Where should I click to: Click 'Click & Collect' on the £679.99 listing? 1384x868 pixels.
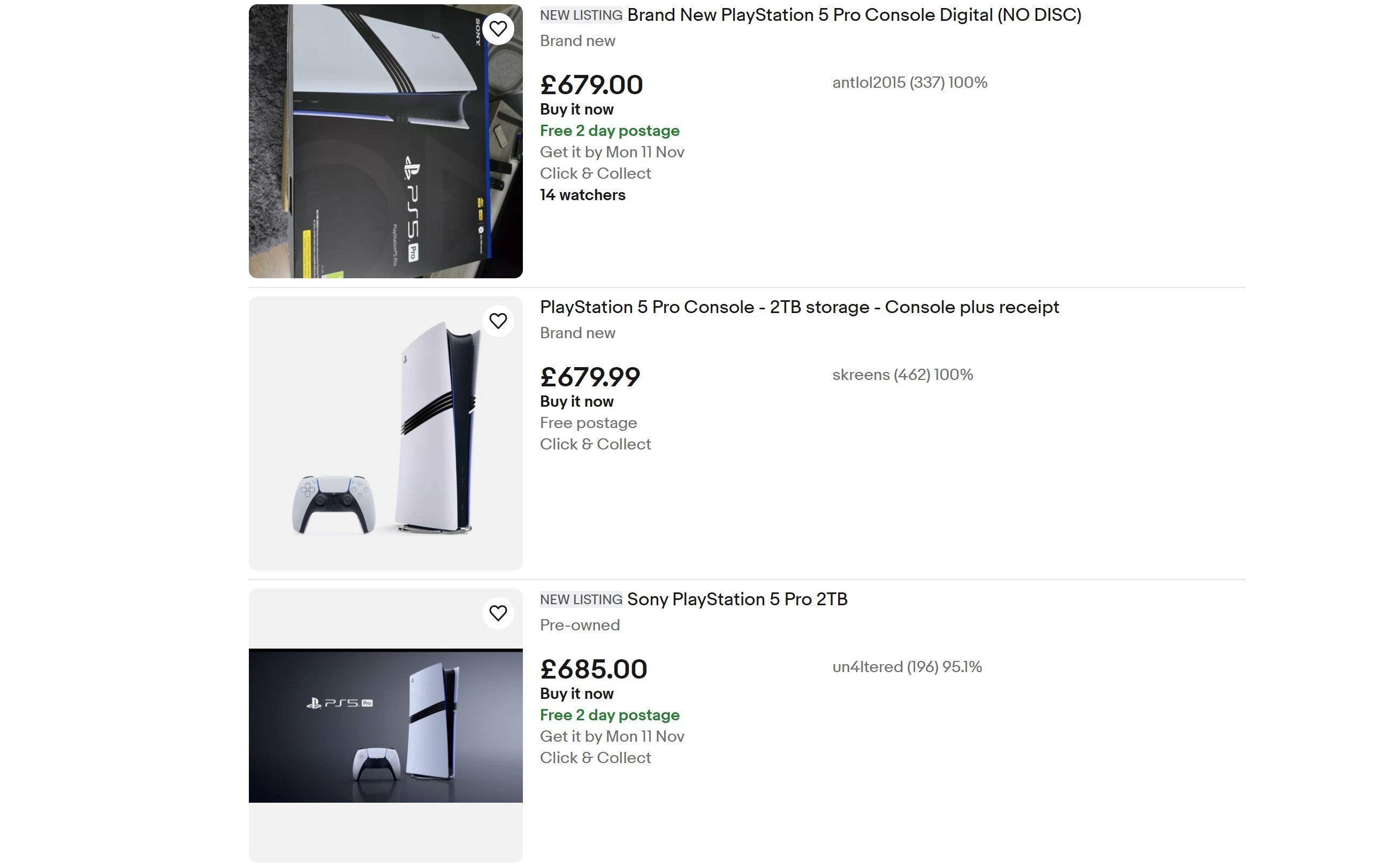click(x=595, y=444)
